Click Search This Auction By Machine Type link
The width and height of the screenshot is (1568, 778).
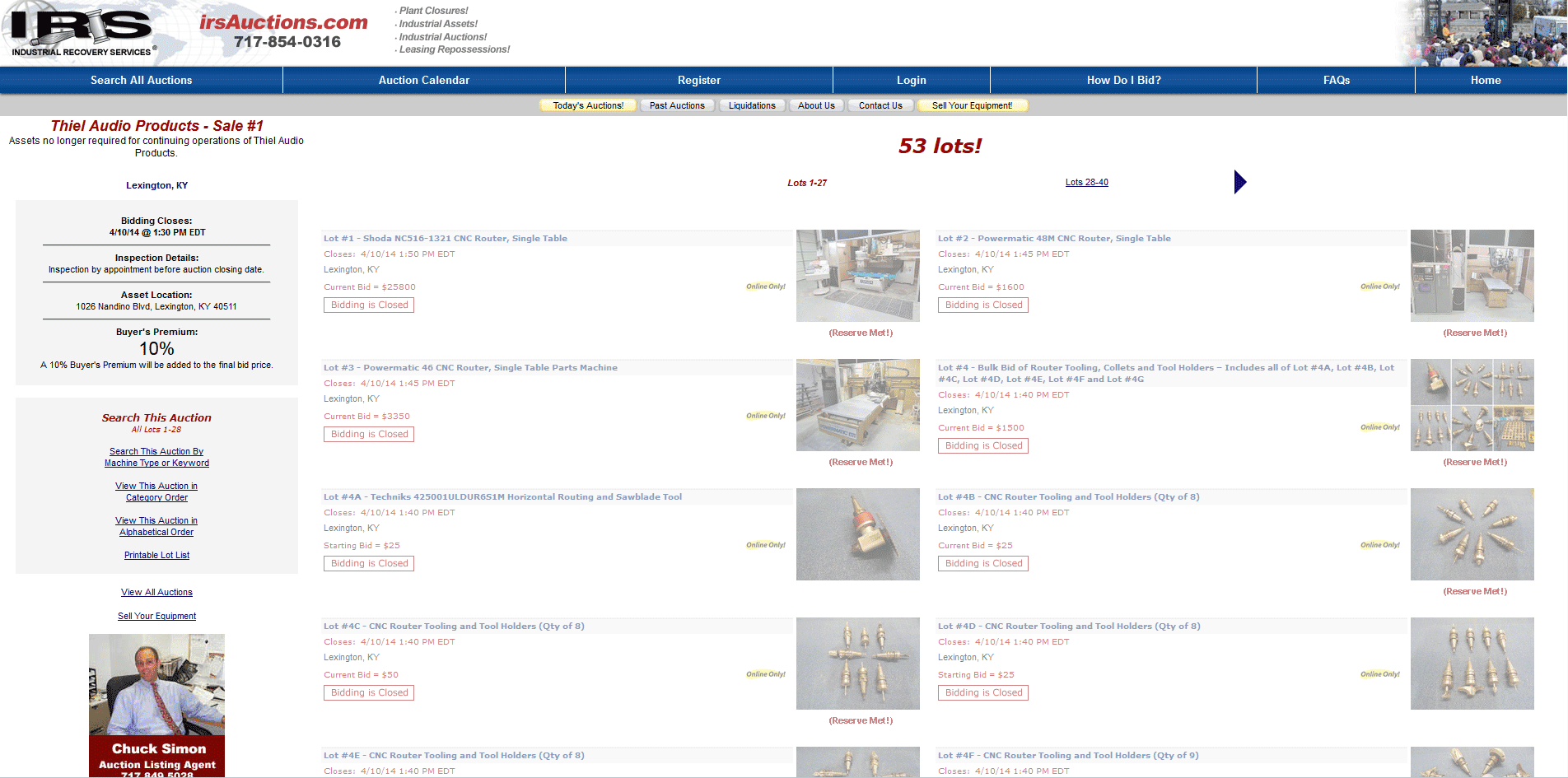tap(156, 457)
